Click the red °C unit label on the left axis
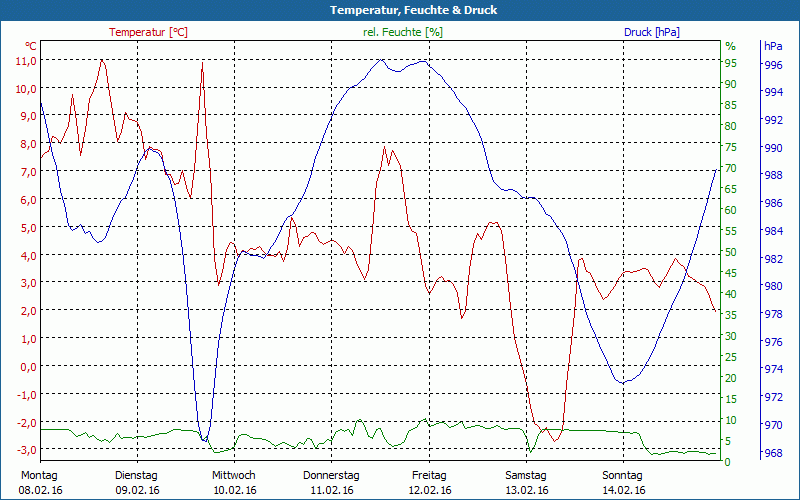Viewport: 800px width, 500px height. (x=30, y=46)
